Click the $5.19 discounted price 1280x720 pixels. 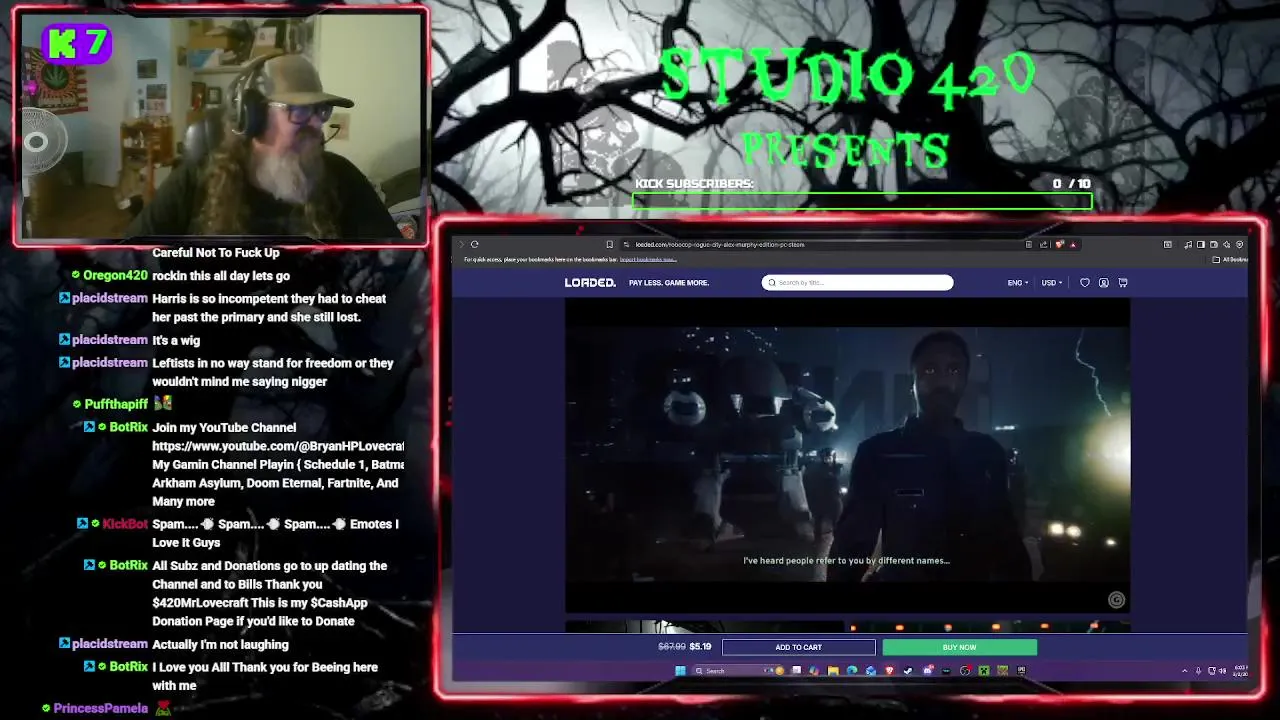700,647
